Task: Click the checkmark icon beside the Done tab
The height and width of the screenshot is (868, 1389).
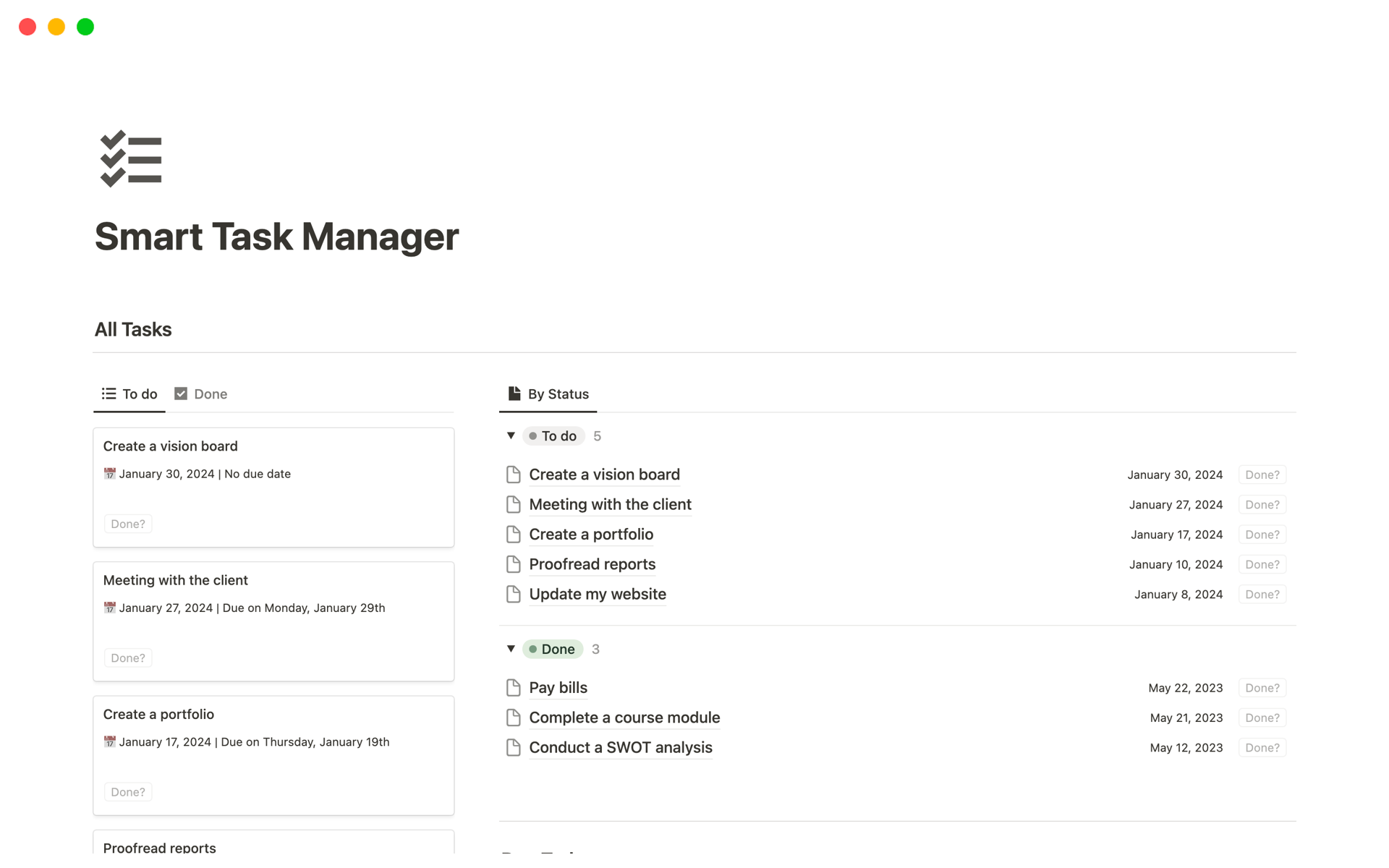Action: pos(180,393)
